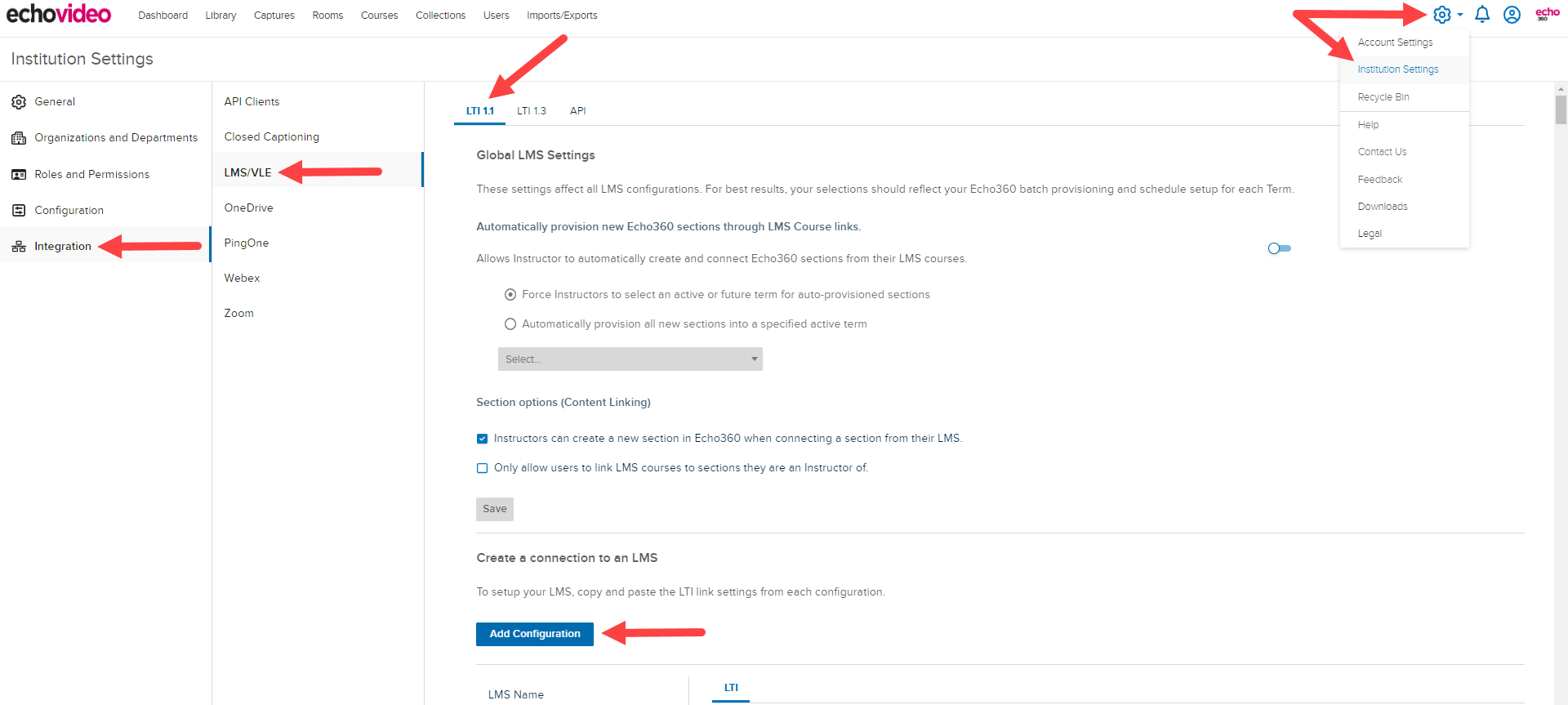
Task: Go to Rooms
Action: click(327, 16)
